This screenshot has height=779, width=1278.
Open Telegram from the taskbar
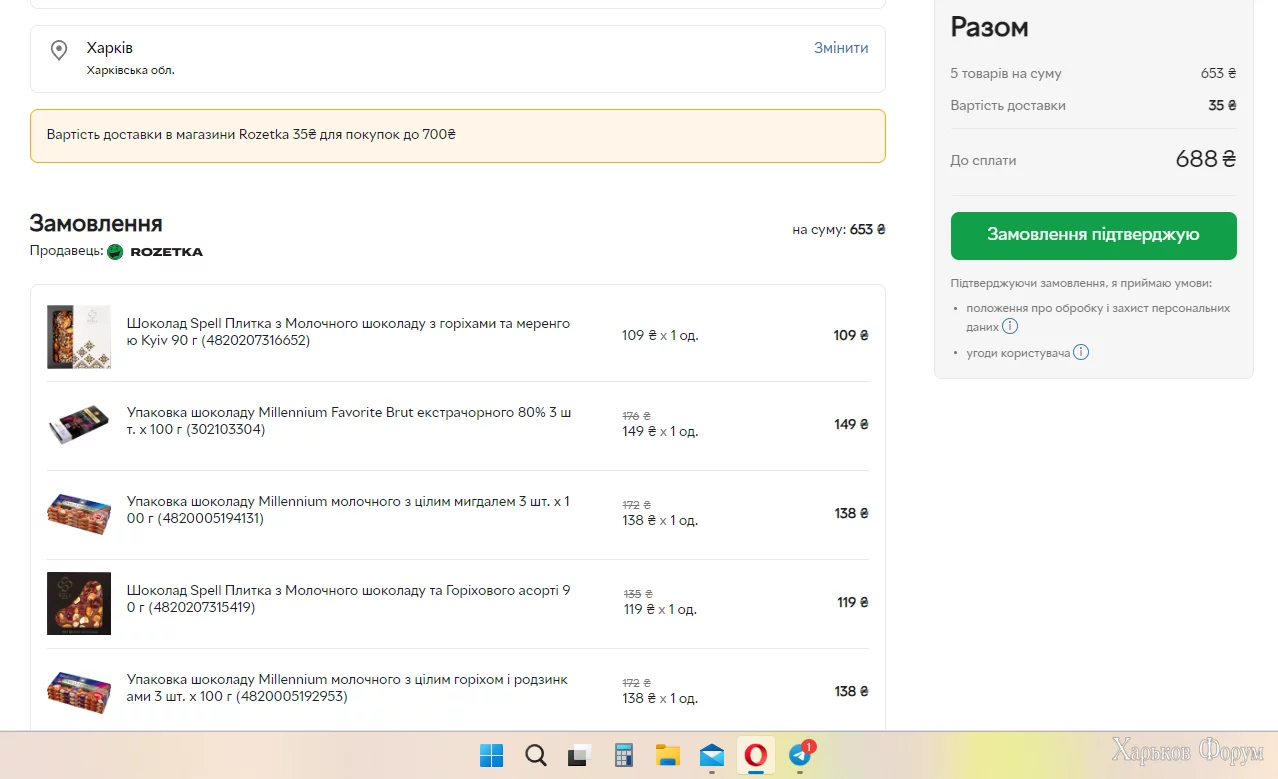[x=801, y=754]
